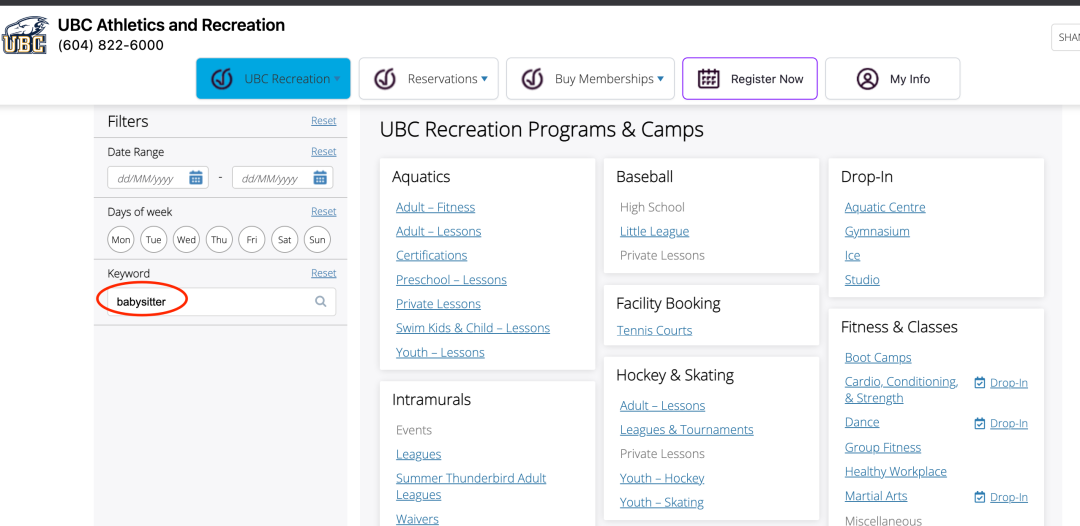The height and width of the screenshot is (526, 1080).
Task: Expand the Buy Memberships dropdown arrow
Action: click(661, 79)
